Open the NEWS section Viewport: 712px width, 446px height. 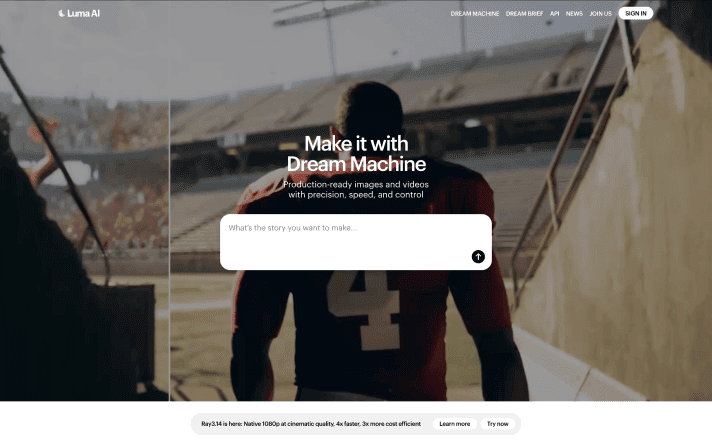(x=574, y=14)
